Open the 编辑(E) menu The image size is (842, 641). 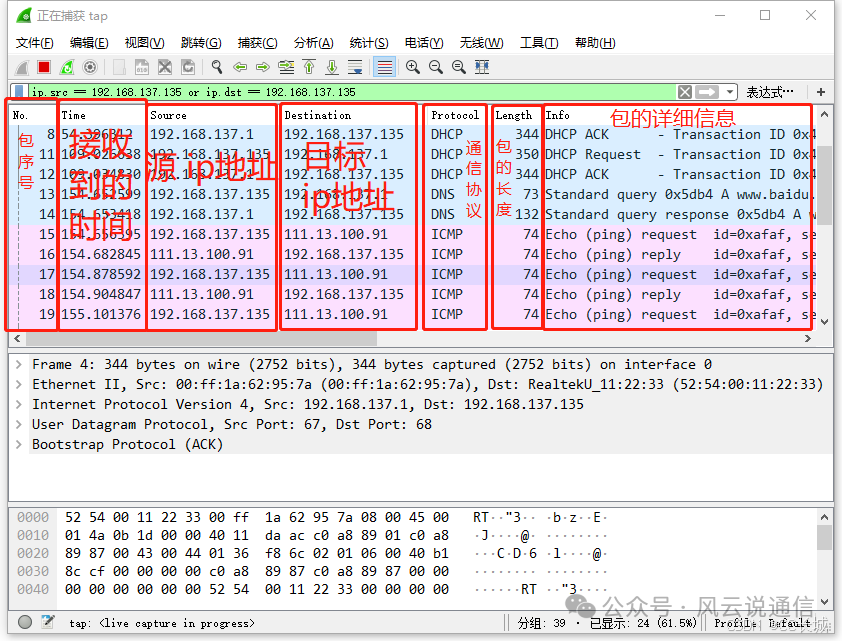pos(89,43)
